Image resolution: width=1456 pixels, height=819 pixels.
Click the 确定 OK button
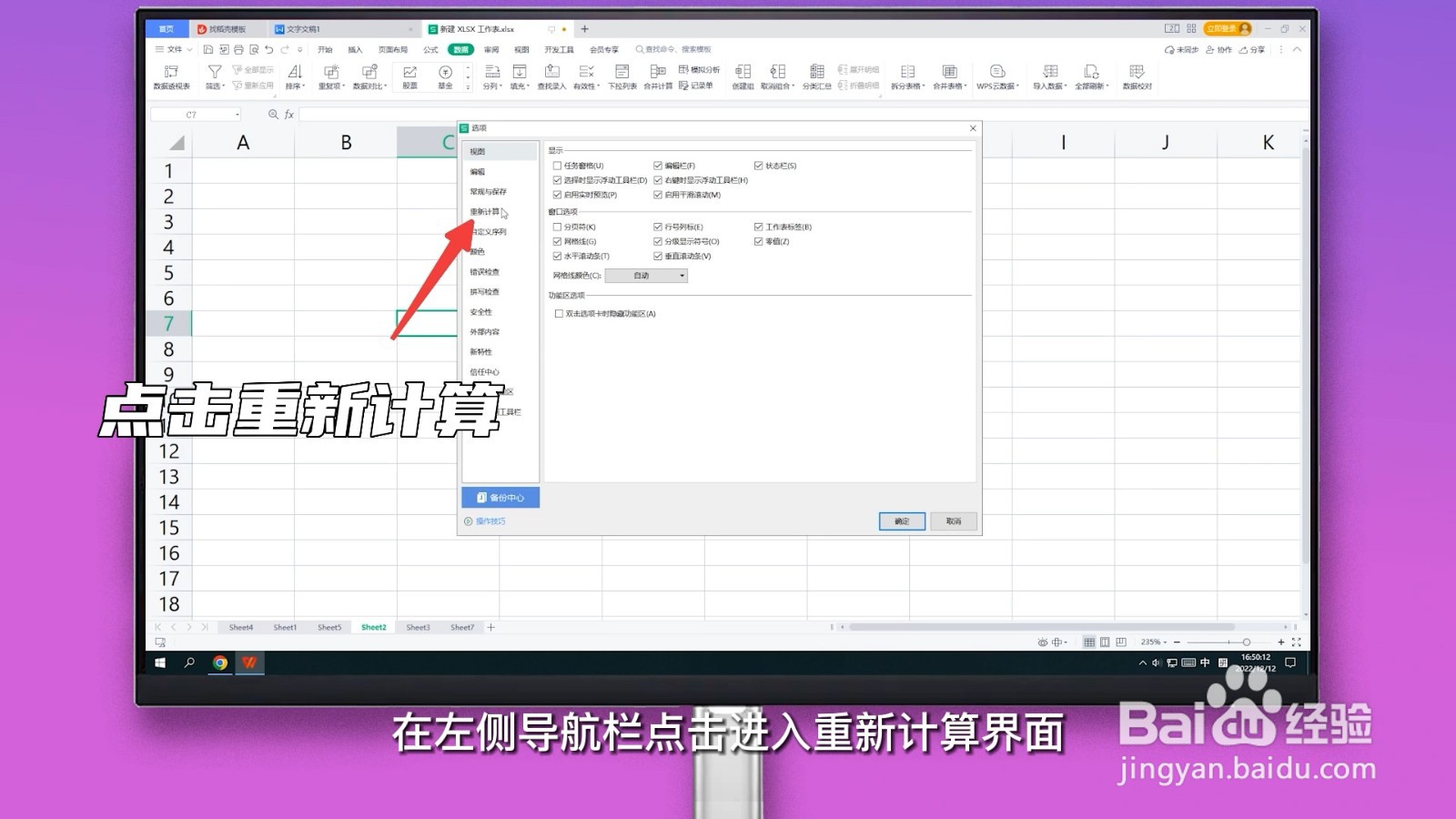click(902, 521)
